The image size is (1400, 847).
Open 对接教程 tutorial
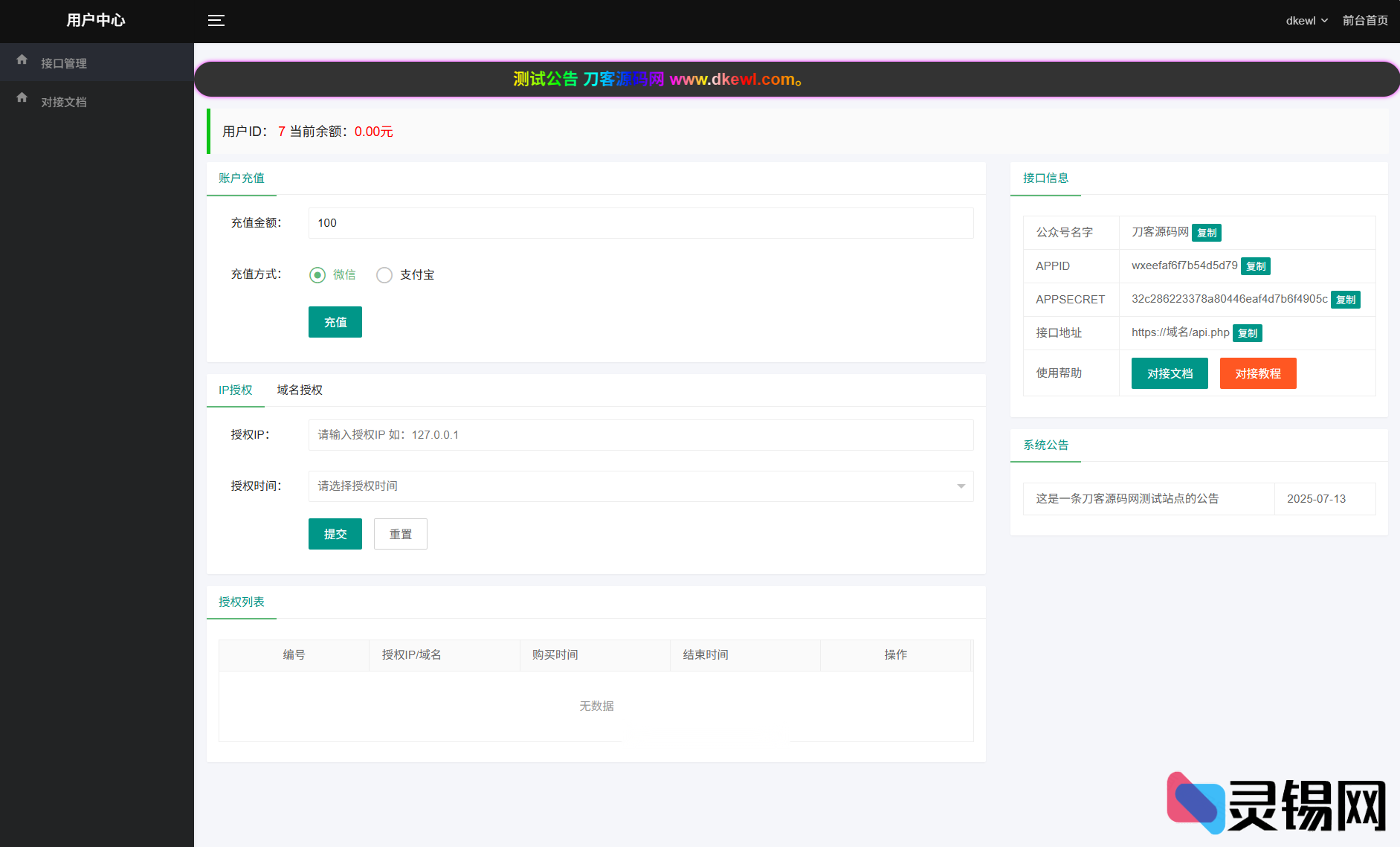1258,373
